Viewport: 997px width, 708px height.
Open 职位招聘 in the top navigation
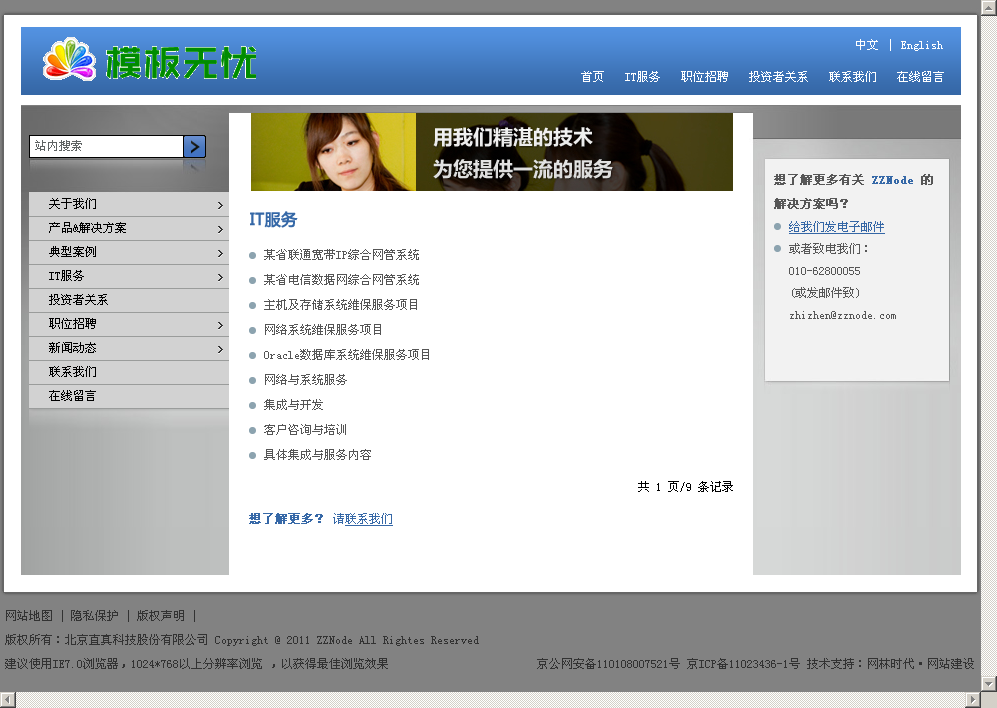[704, 77]
